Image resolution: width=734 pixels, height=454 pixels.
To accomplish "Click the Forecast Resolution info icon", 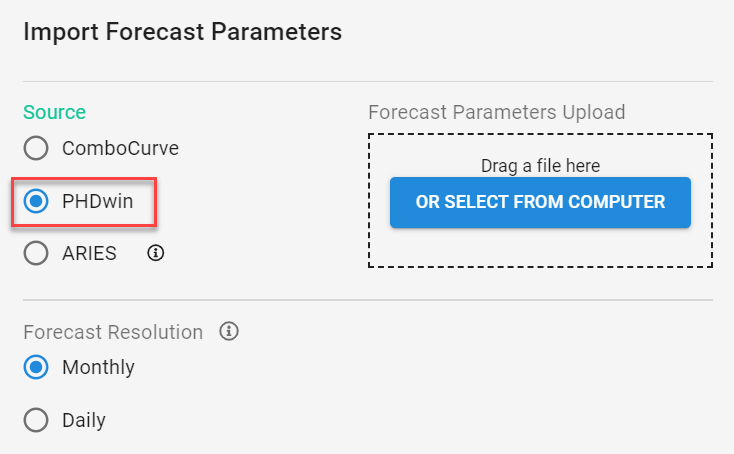I will (229, 331).
